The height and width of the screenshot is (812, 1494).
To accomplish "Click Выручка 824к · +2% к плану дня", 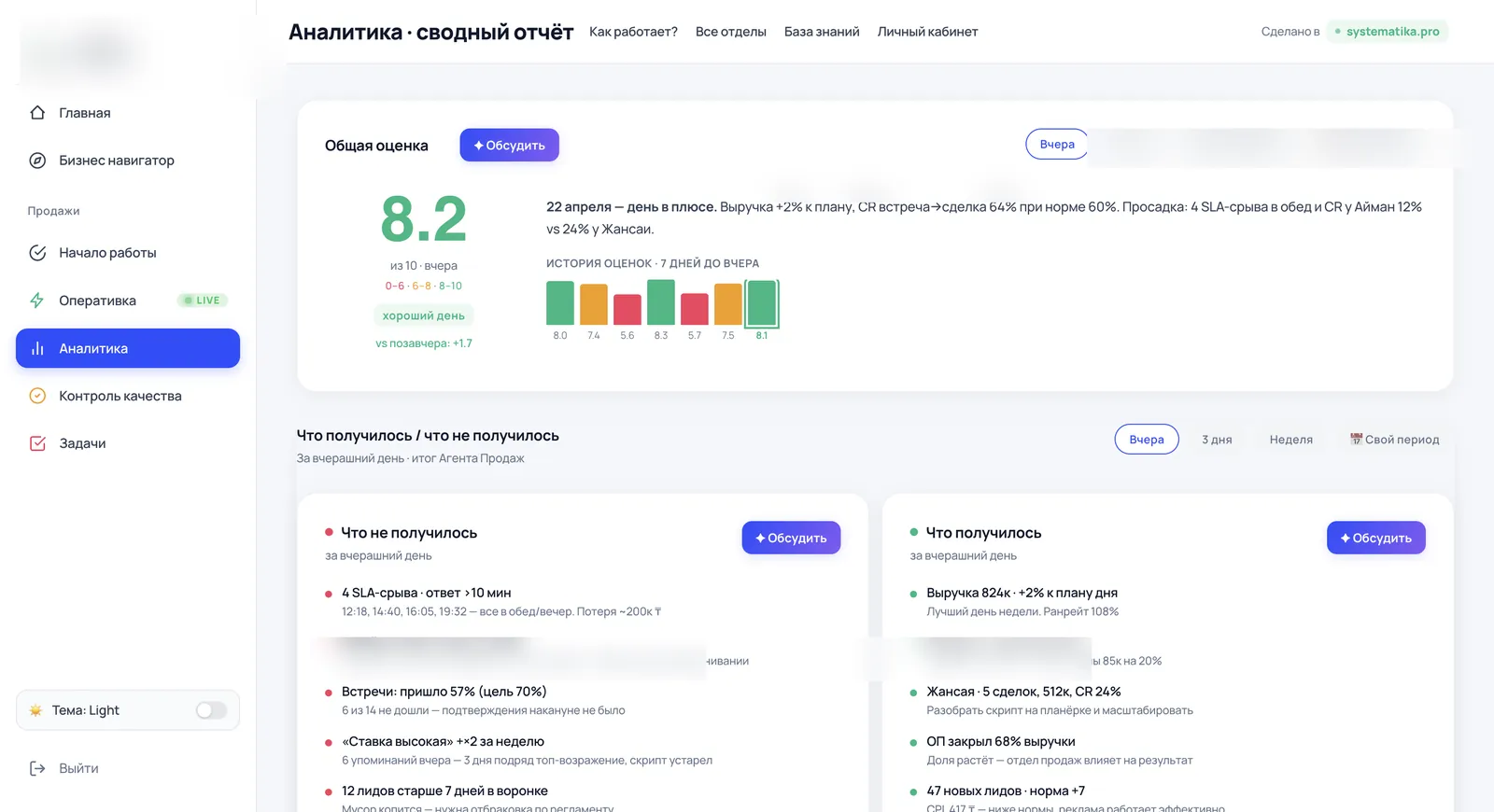I will [1022, 593].
